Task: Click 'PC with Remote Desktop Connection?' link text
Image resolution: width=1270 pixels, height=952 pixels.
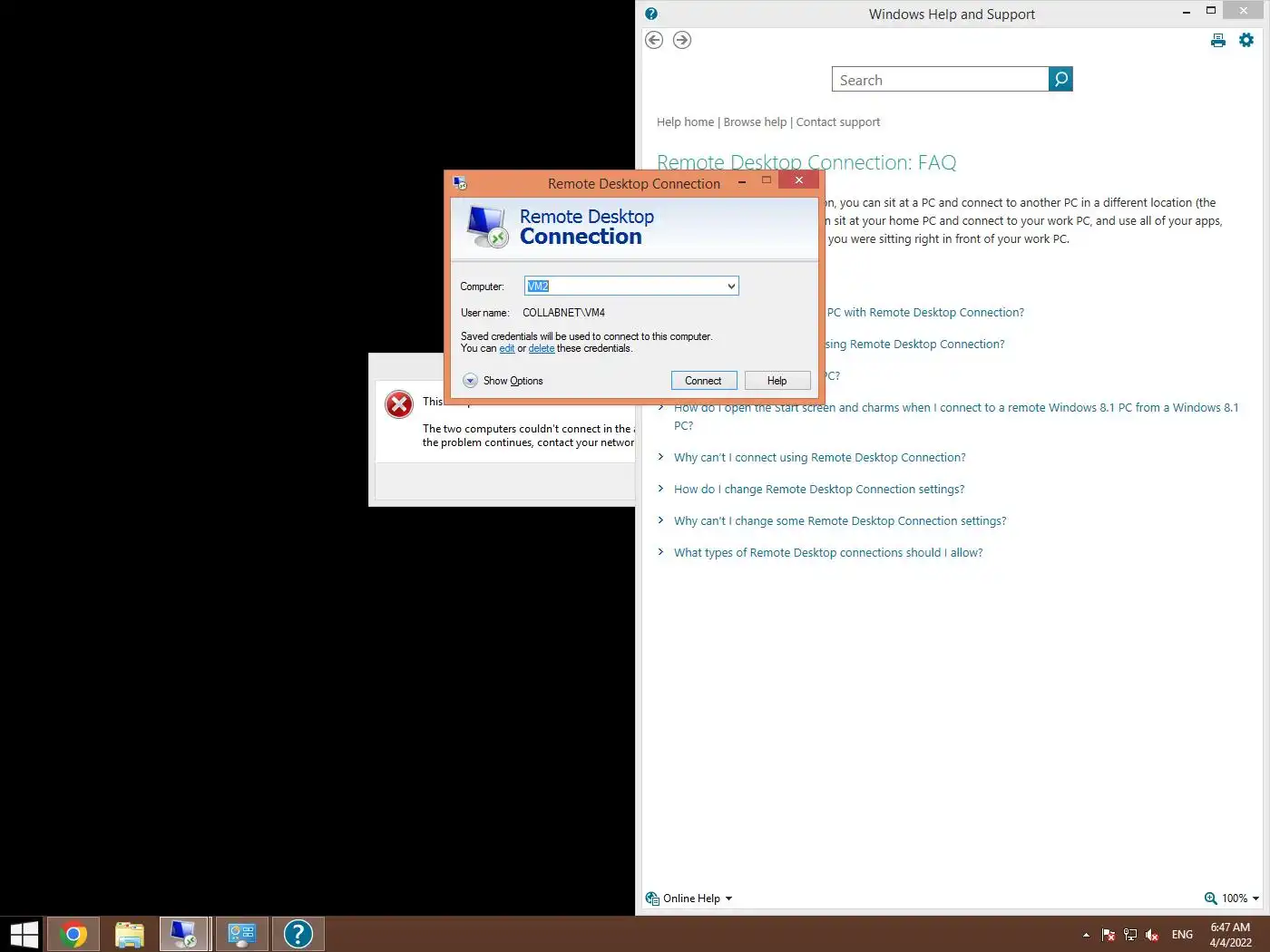Action: tap(925, 313)
